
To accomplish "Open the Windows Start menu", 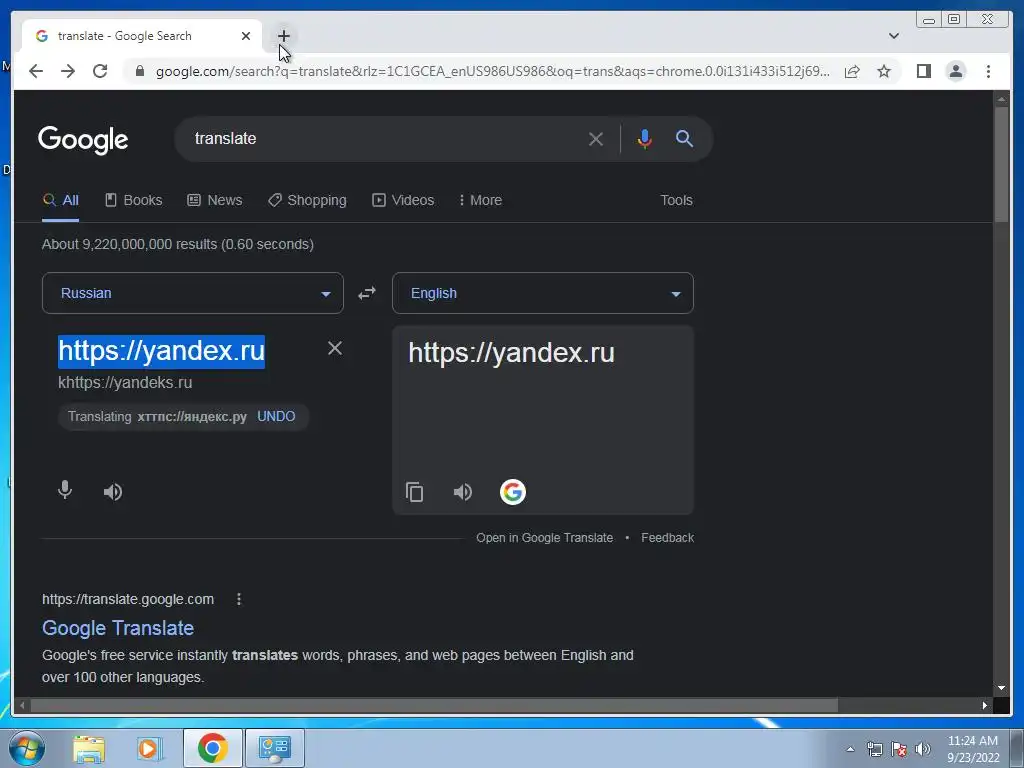I will (x=27, y=748).
